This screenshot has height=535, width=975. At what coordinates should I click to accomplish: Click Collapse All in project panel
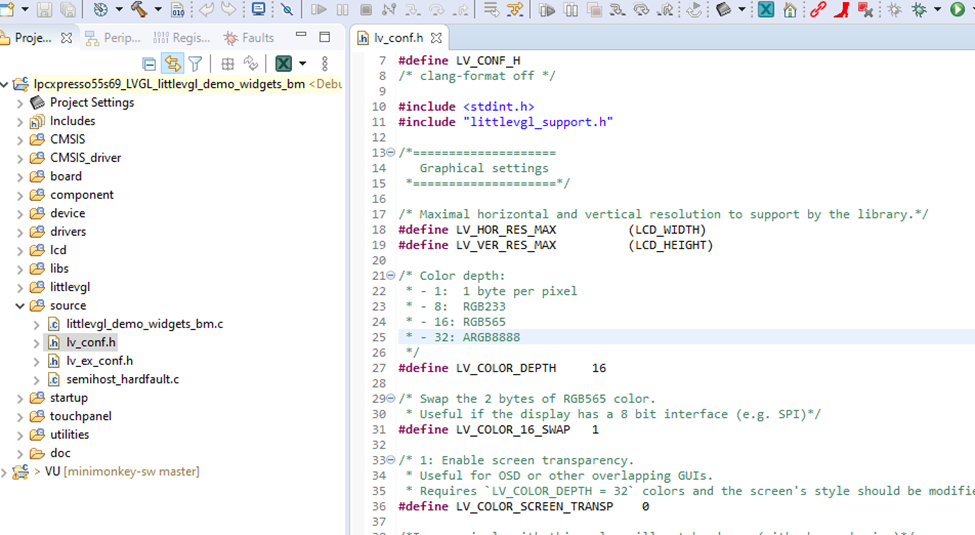click(x=150, y=64)
